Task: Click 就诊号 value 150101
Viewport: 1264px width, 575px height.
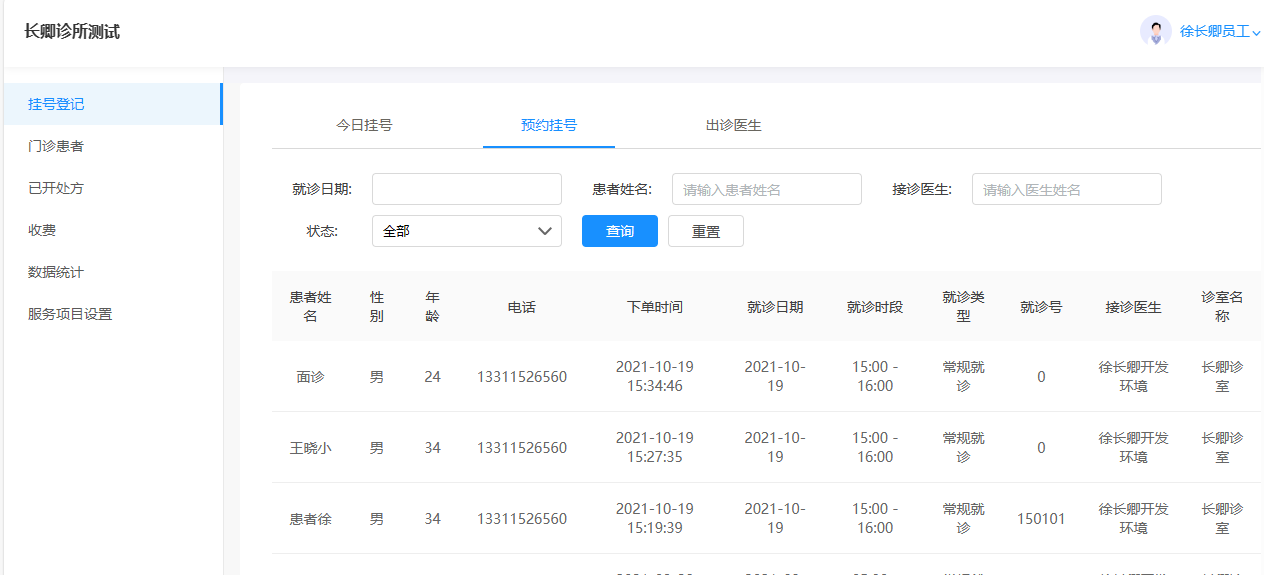Action: pyautogui.click(x=1041, y=519)
